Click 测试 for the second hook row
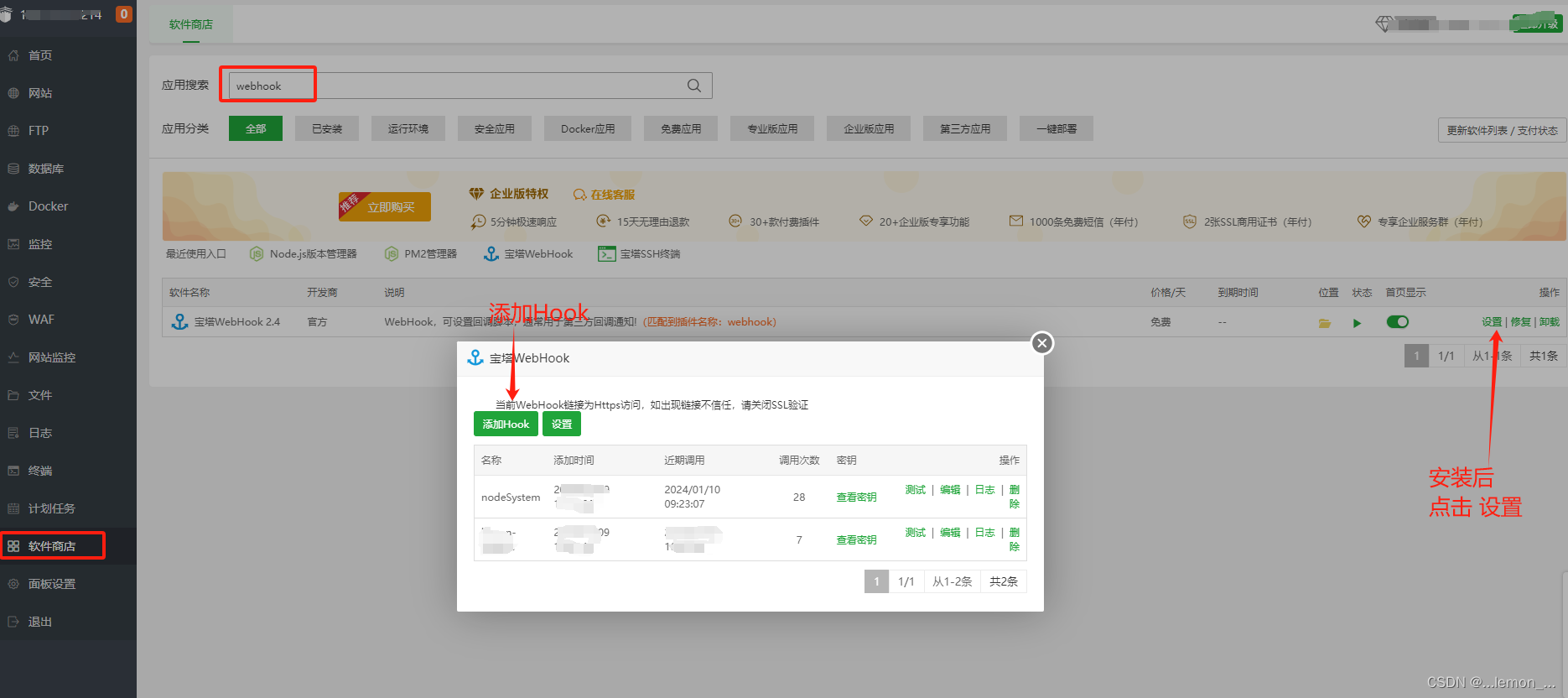The width and height of the screenshot is (1568, 698). [x=916, y=533]
